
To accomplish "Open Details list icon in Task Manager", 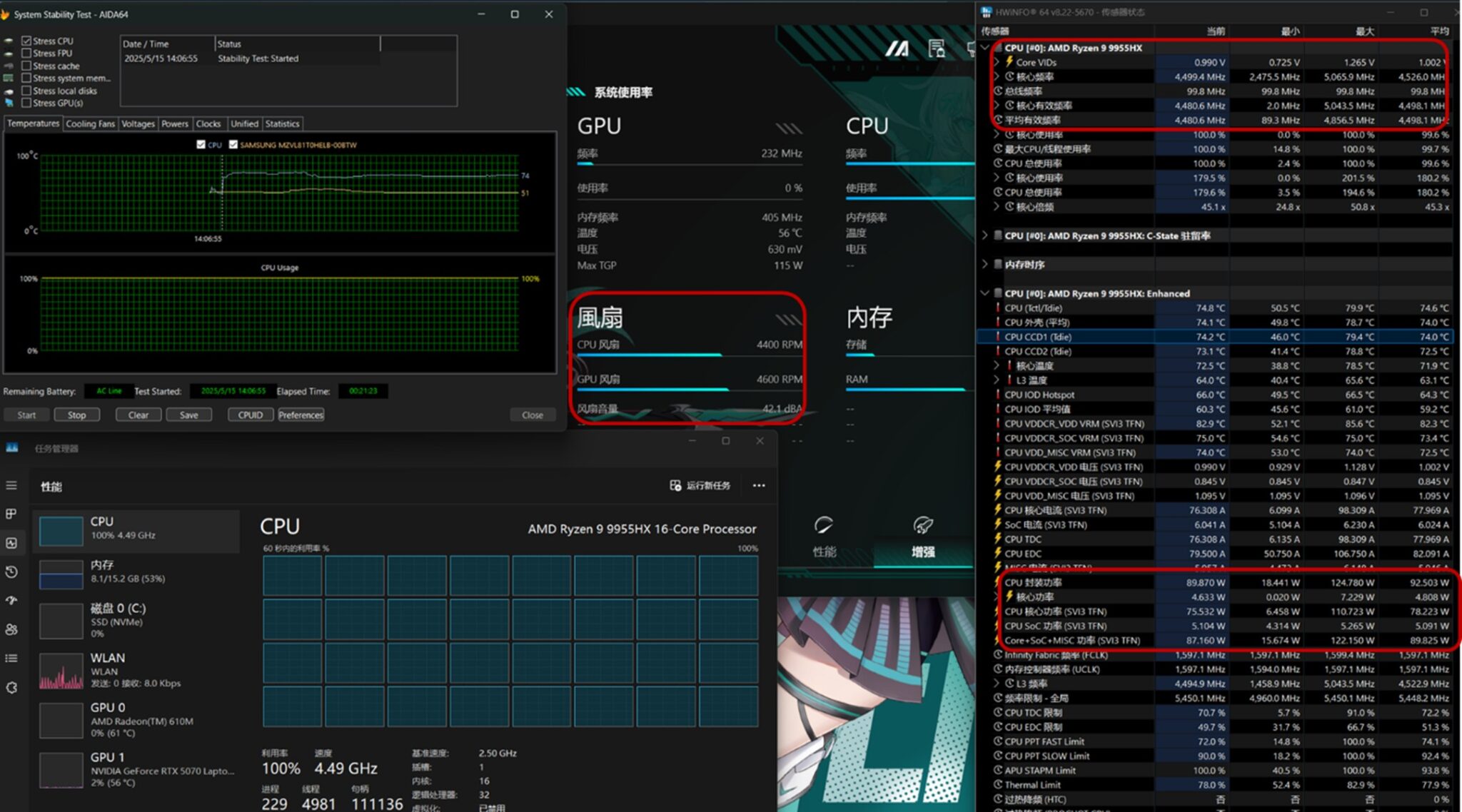I will (x=11, y=658).
